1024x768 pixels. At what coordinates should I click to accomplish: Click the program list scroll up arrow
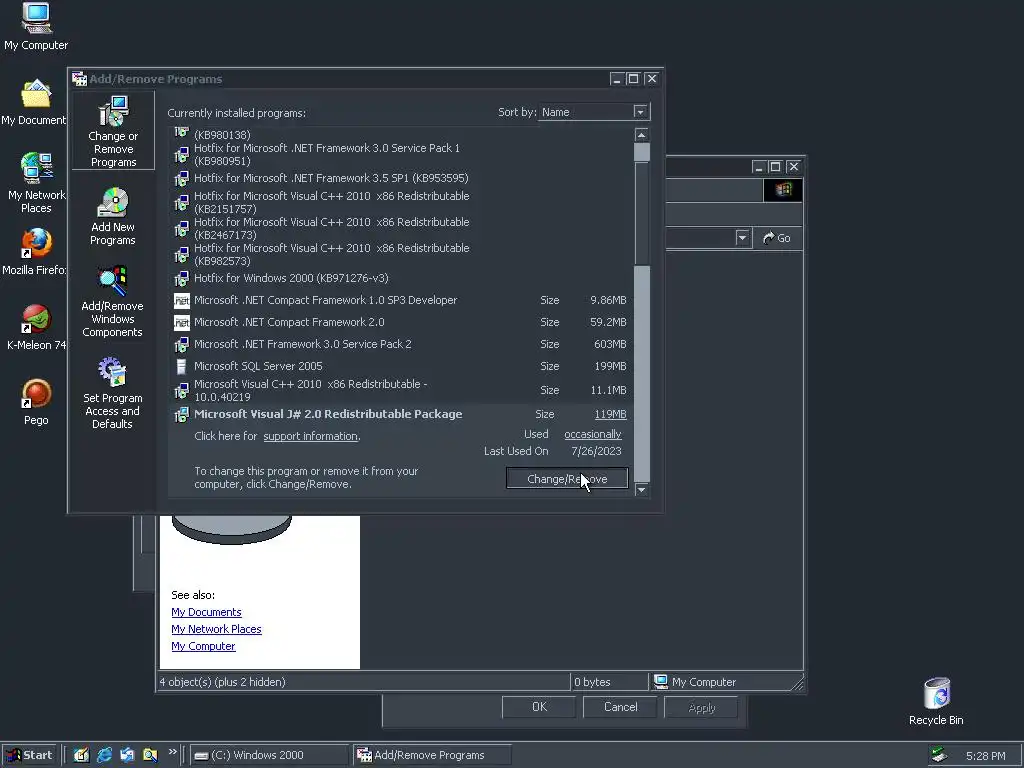642,135
